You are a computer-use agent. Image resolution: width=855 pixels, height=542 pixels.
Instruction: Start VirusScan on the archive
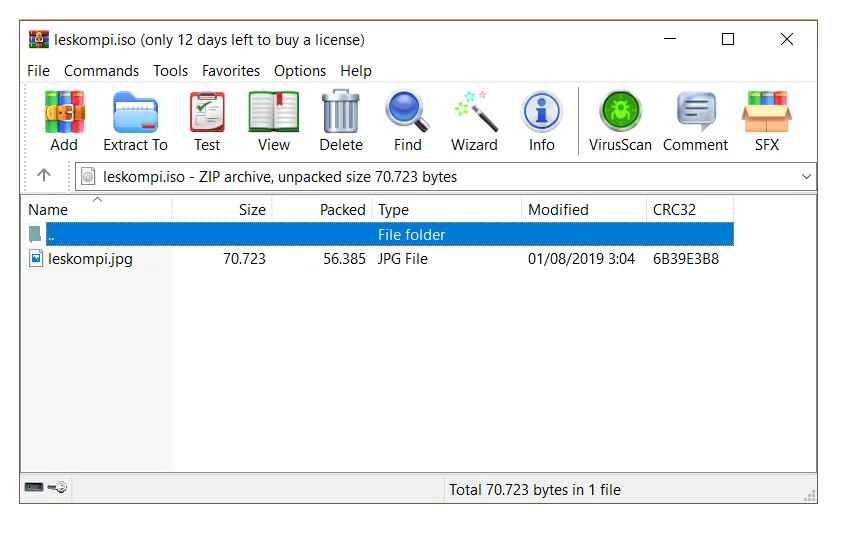tap(620, 112)
